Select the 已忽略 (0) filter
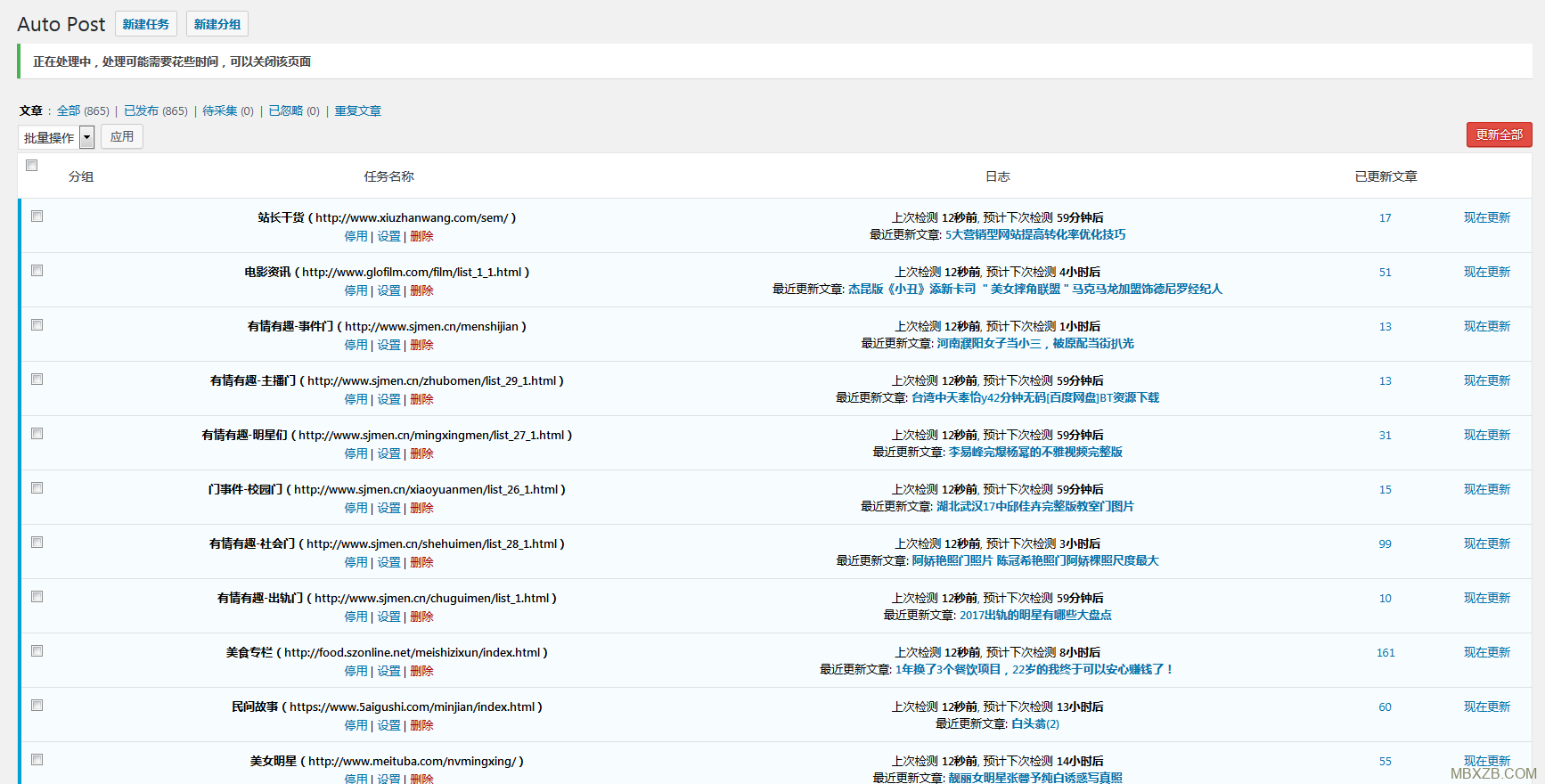 click(294, 111)
